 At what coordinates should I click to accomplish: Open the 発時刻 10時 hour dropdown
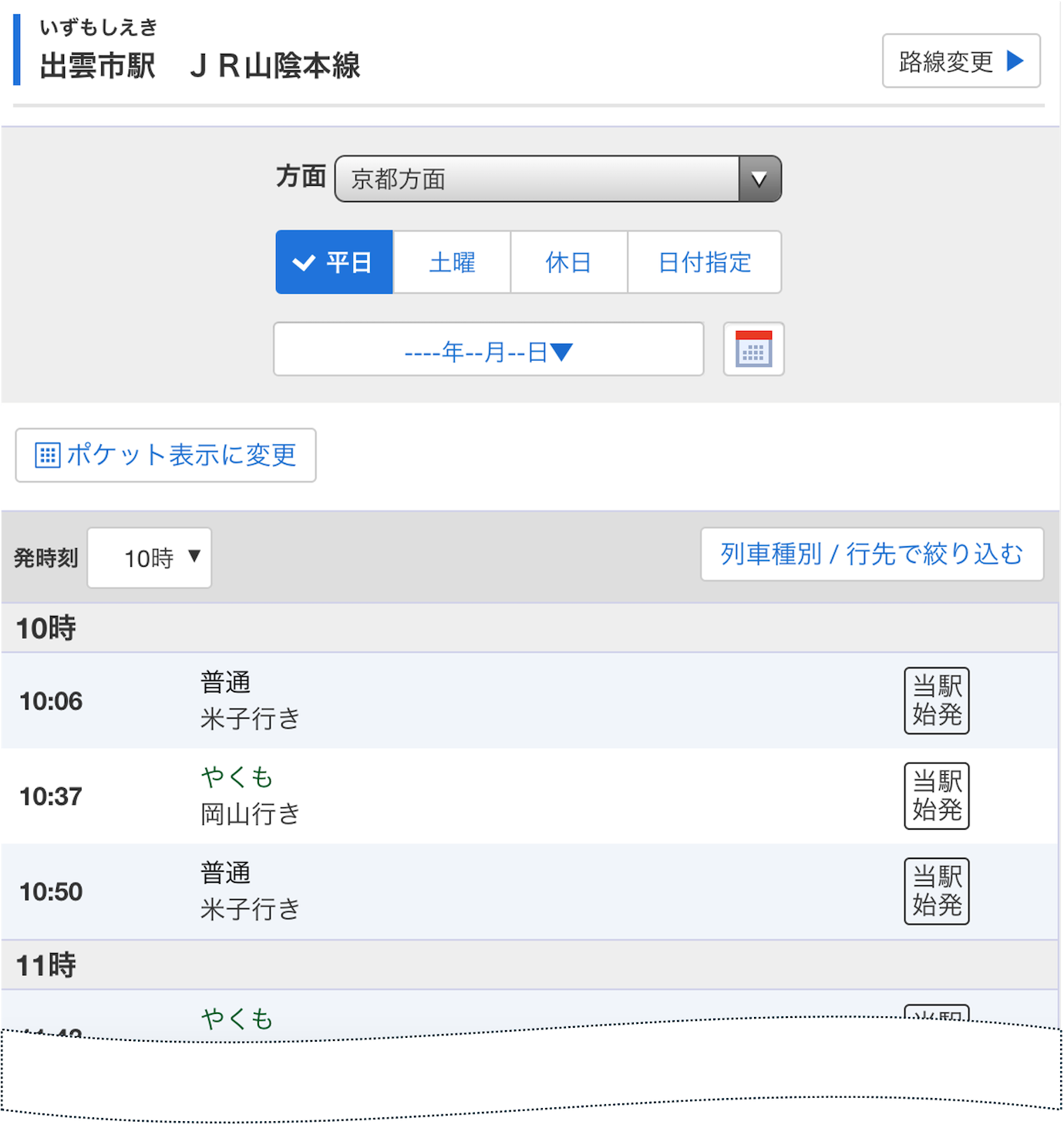150,557
